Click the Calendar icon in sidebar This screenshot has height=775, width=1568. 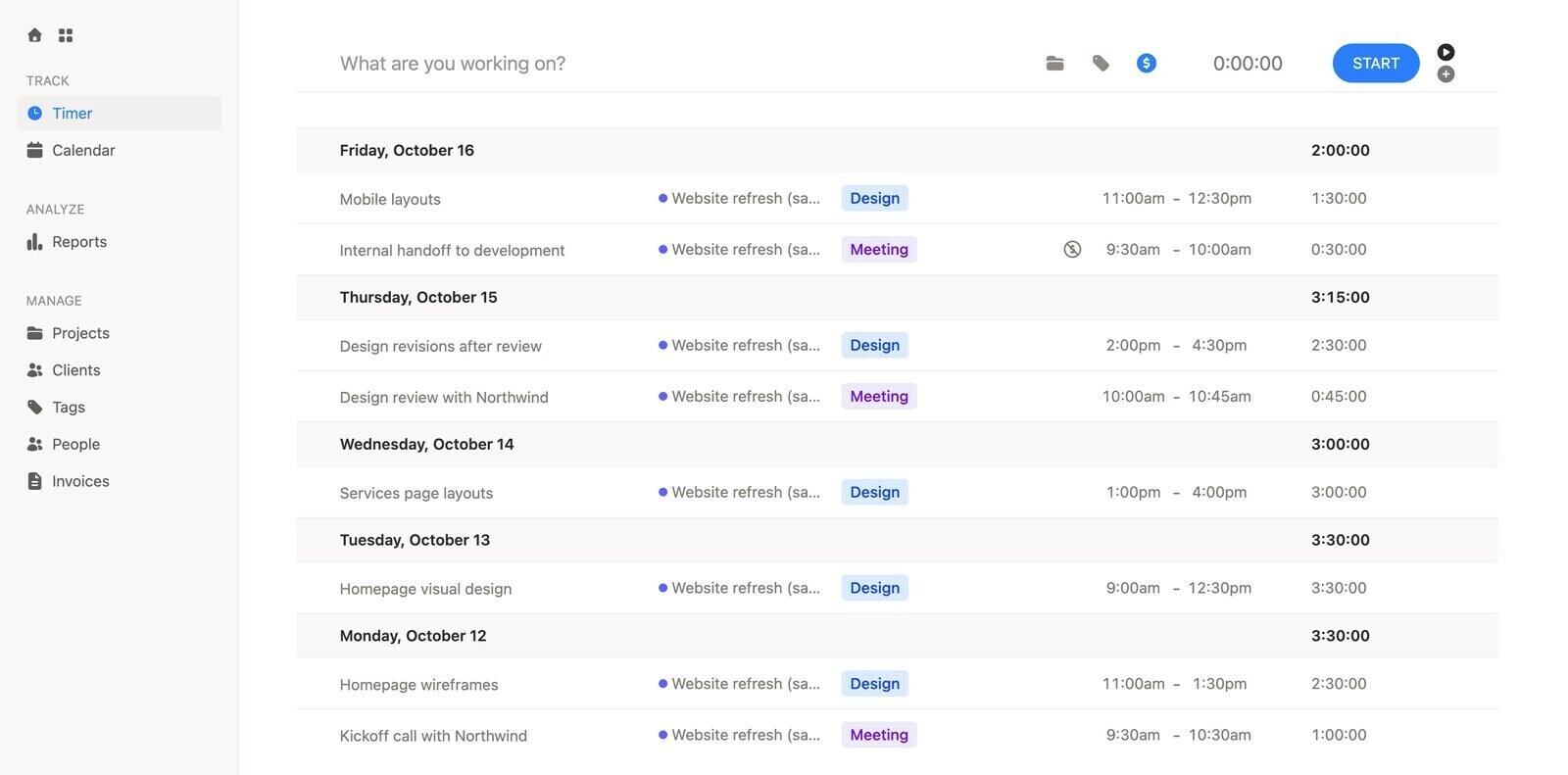coord(34,150)
